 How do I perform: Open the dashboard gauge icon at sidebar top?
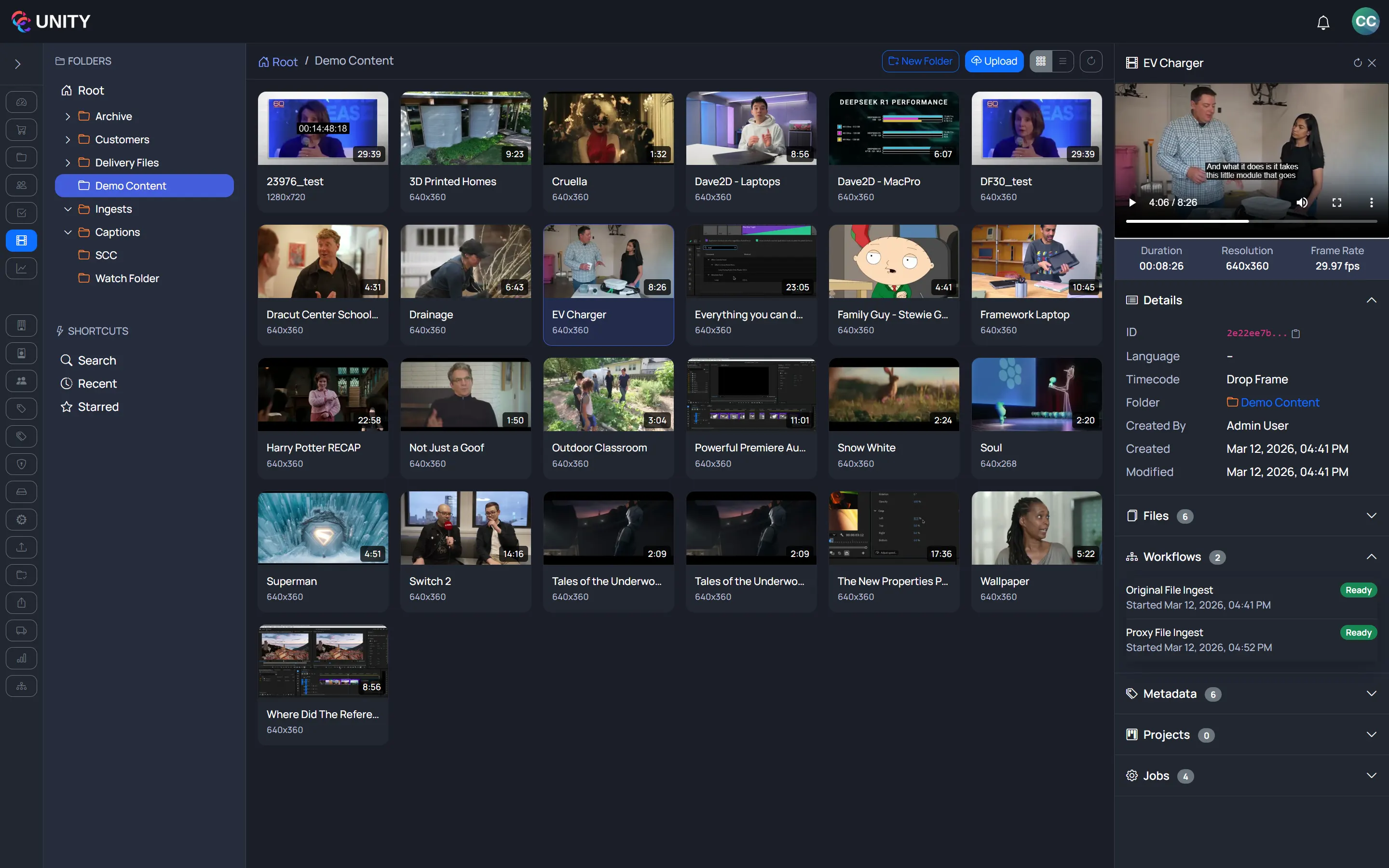pos(21,102)
